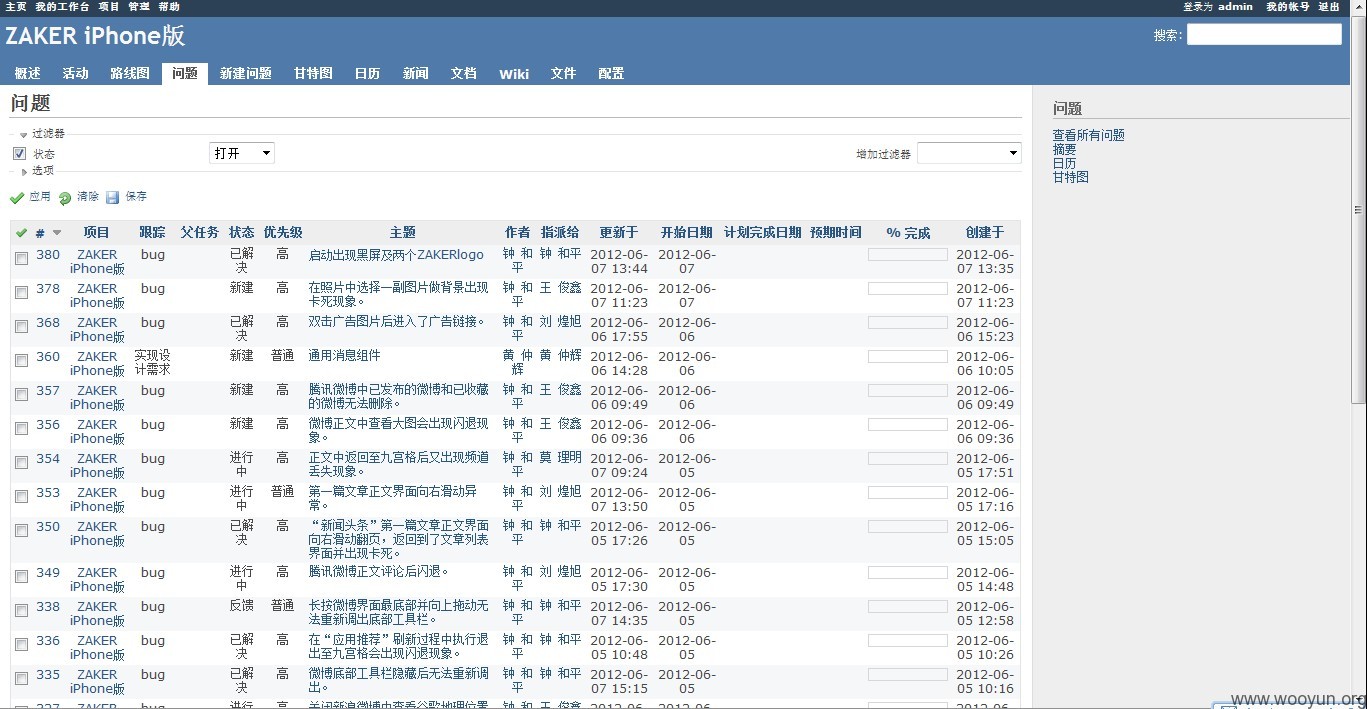Open issue 腾讯微博正文评论后闪退。
This screenshot has width=1367, height=709.
click(379, 572)
